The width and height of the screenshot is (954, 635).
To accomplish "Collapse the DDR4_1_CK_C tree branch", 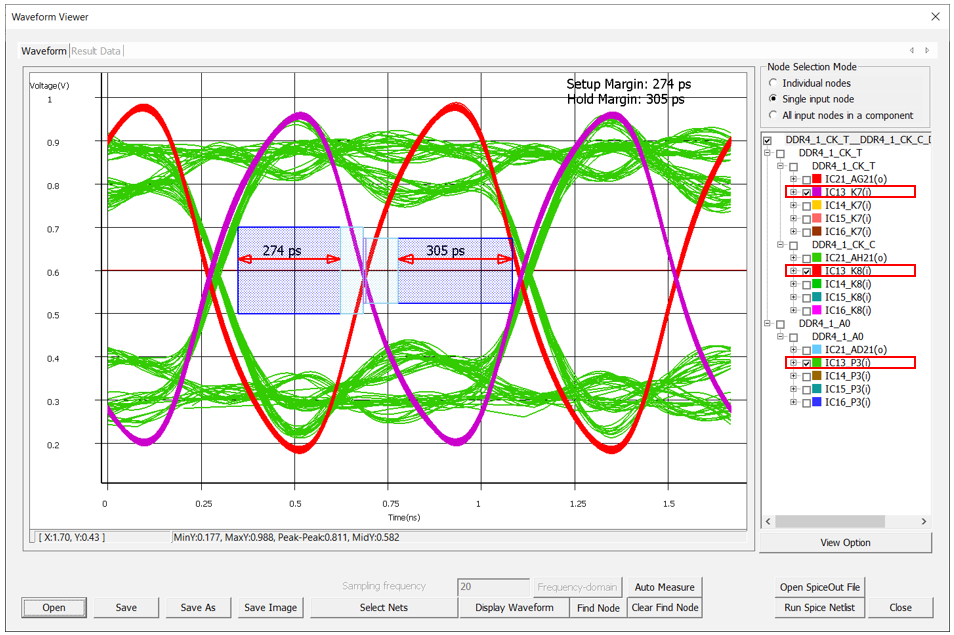I will 780,245.
